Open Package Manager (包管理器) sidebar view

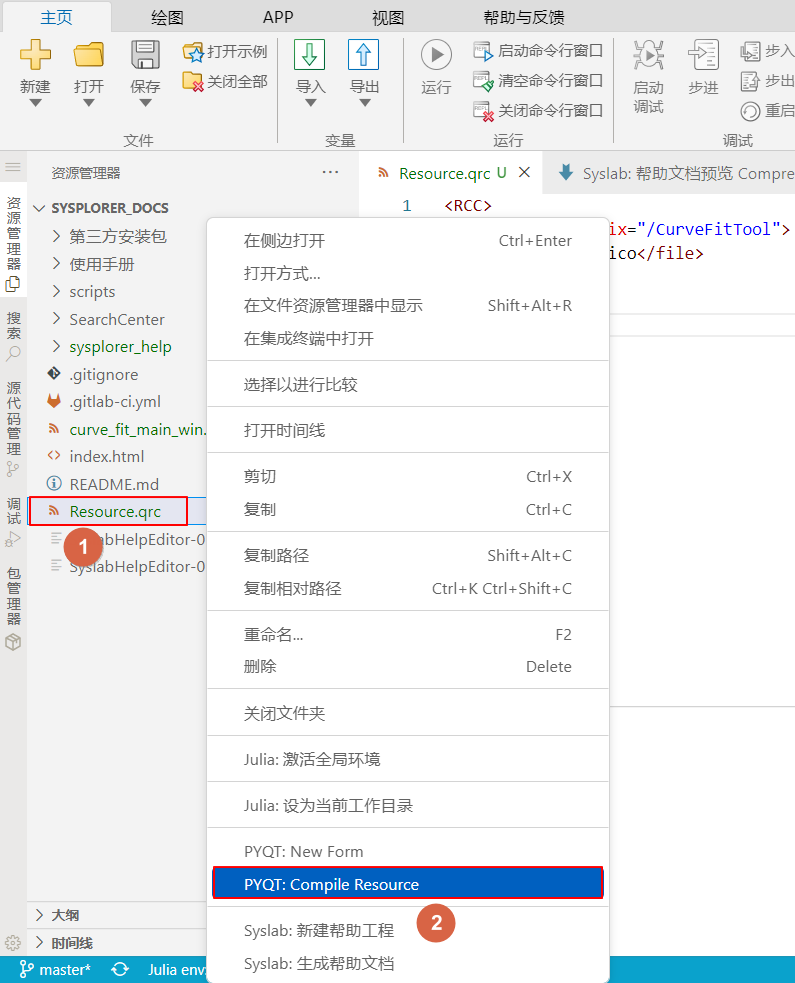tap(13, 609)
